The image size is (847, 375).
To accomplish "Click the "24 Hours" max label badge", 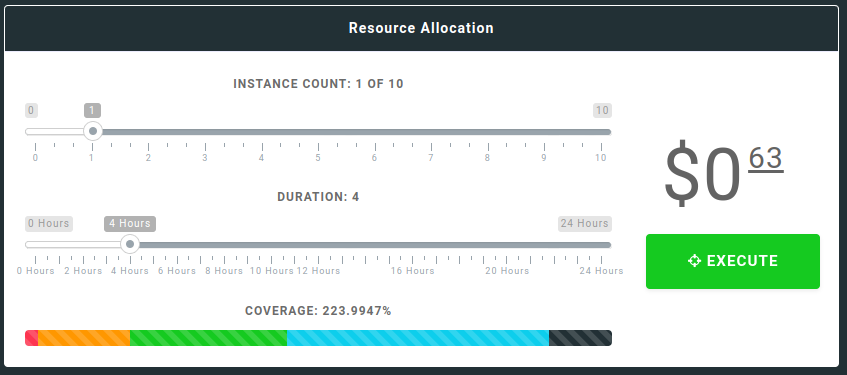I will point(584,223).
